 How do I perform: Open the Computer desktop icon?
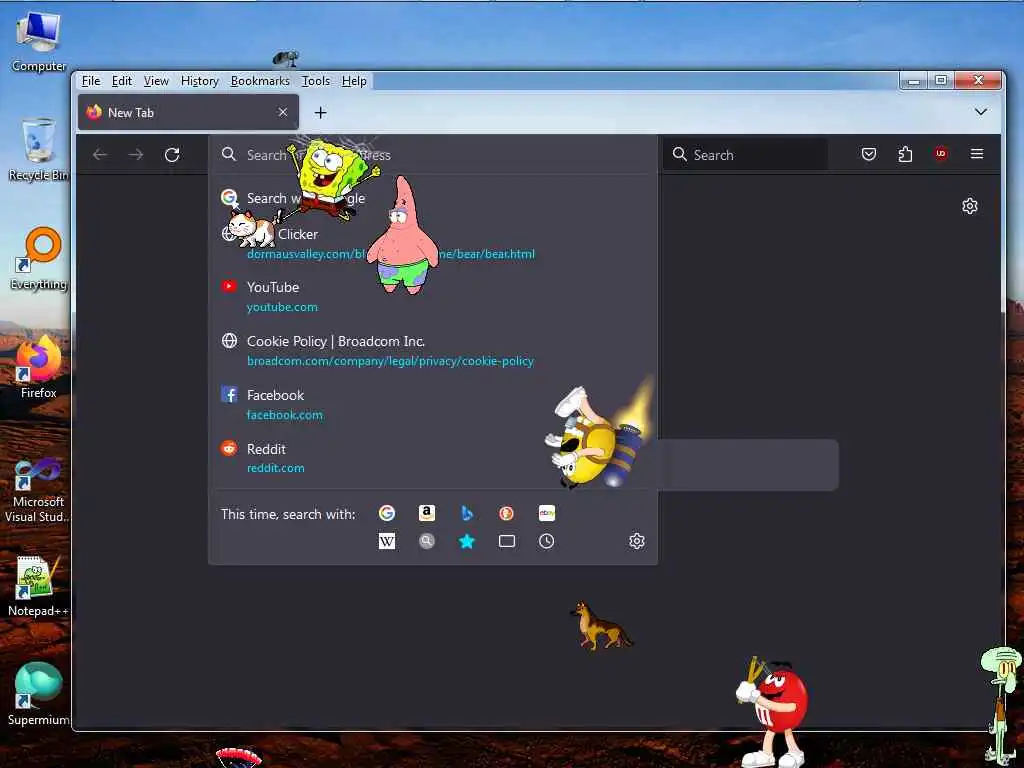pyautogui.click(x=39, y=40)
